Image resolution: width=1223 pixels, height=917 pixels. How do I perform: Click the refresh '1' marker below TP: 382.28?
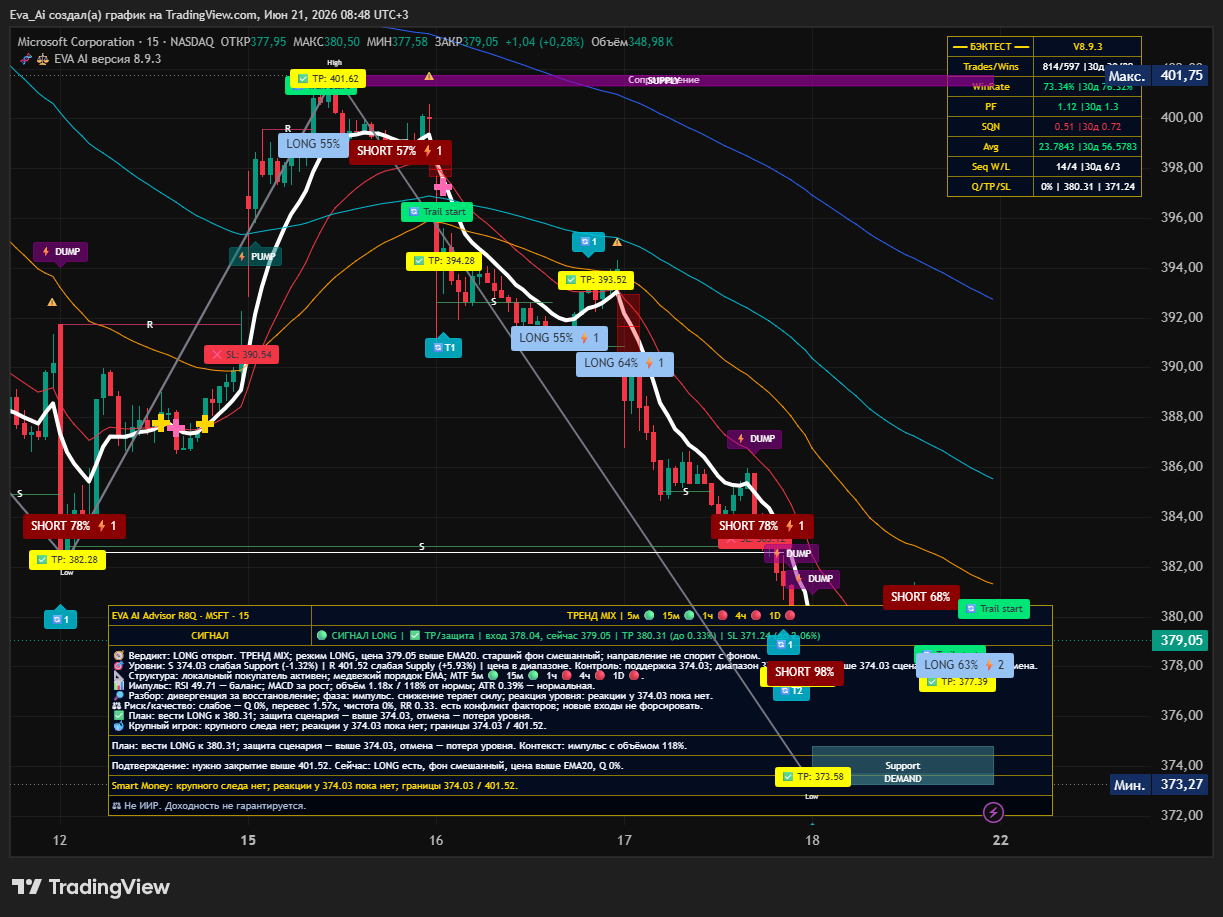[60, 619]
